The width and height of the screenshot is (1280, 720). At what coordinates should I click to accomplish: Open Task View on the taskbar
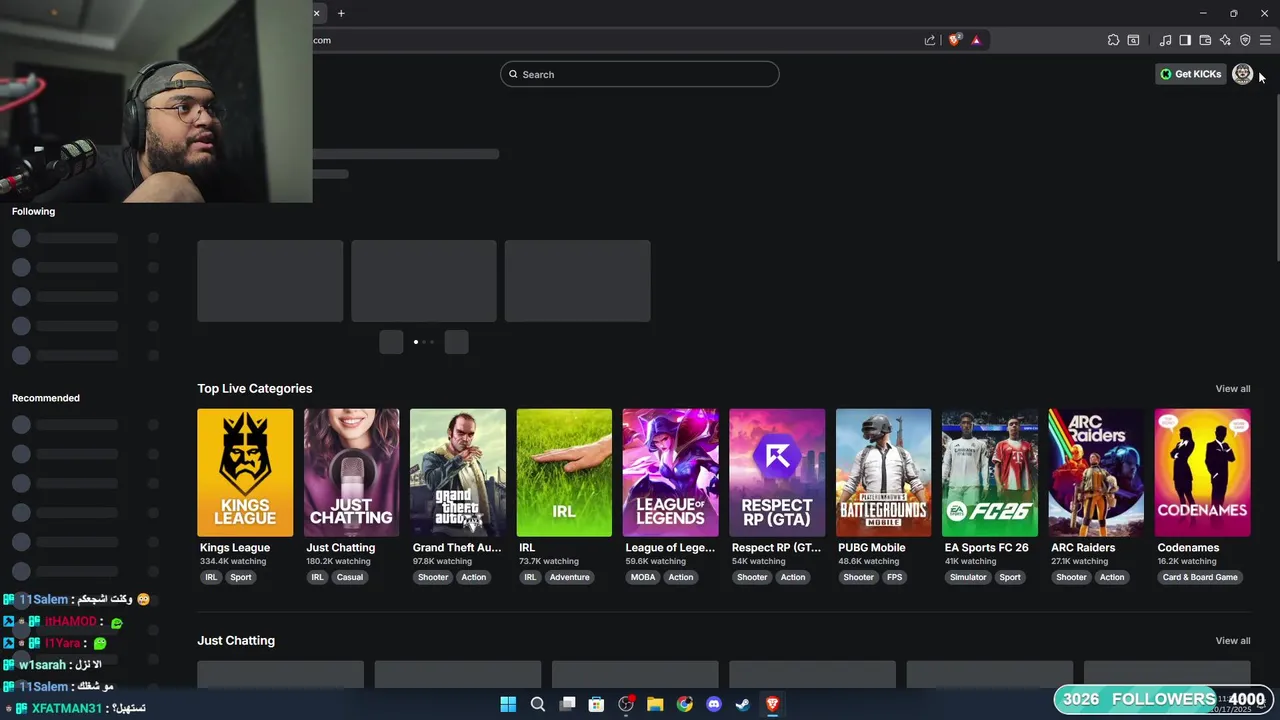(x=567, y=704)
